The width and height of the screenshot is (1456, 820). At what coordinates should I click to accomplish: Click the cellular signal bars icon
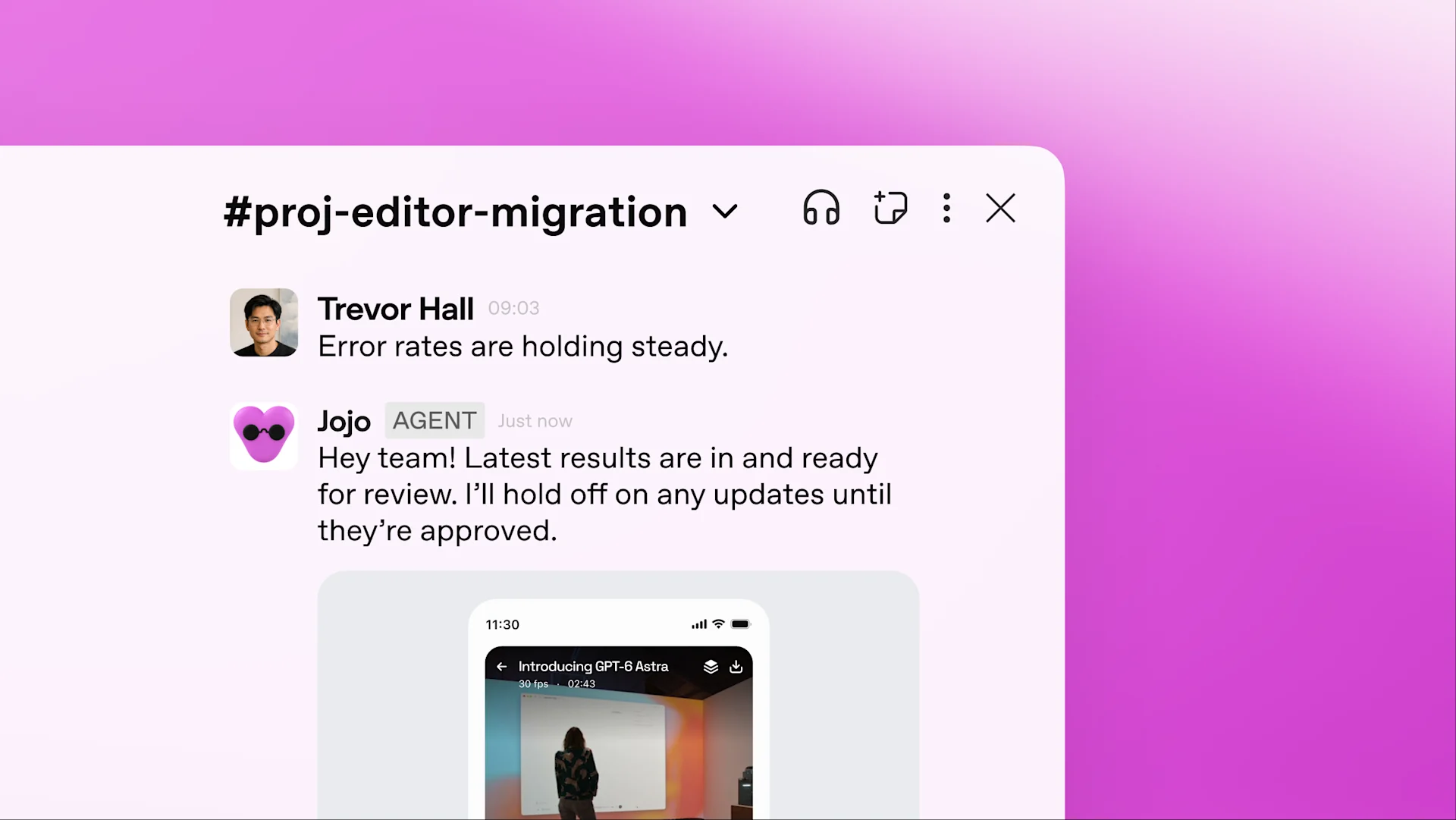pyautogui.click(x=699, y=624)
